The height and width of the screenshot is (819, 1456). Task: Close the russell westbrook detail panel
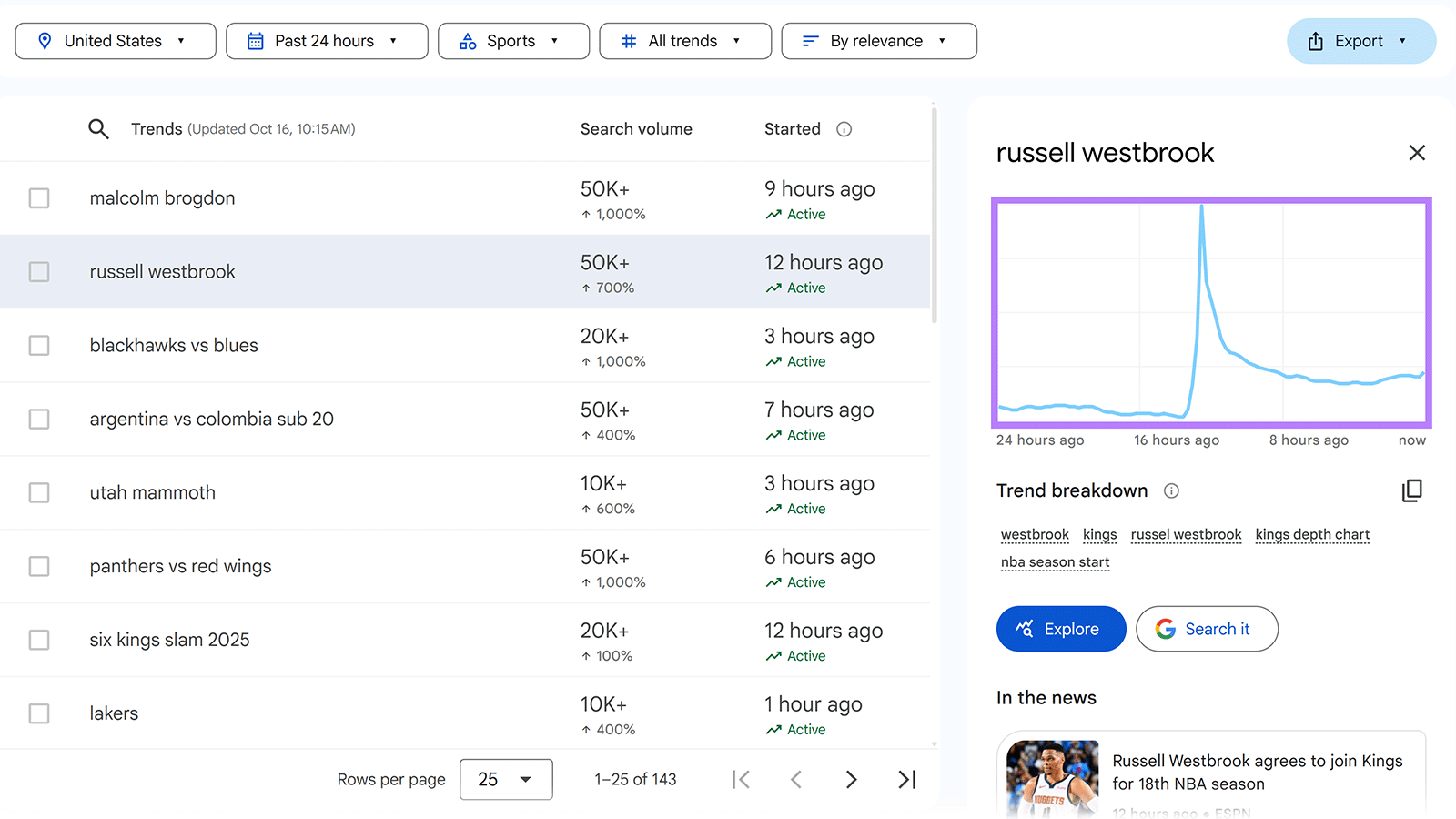[1417, 153]
